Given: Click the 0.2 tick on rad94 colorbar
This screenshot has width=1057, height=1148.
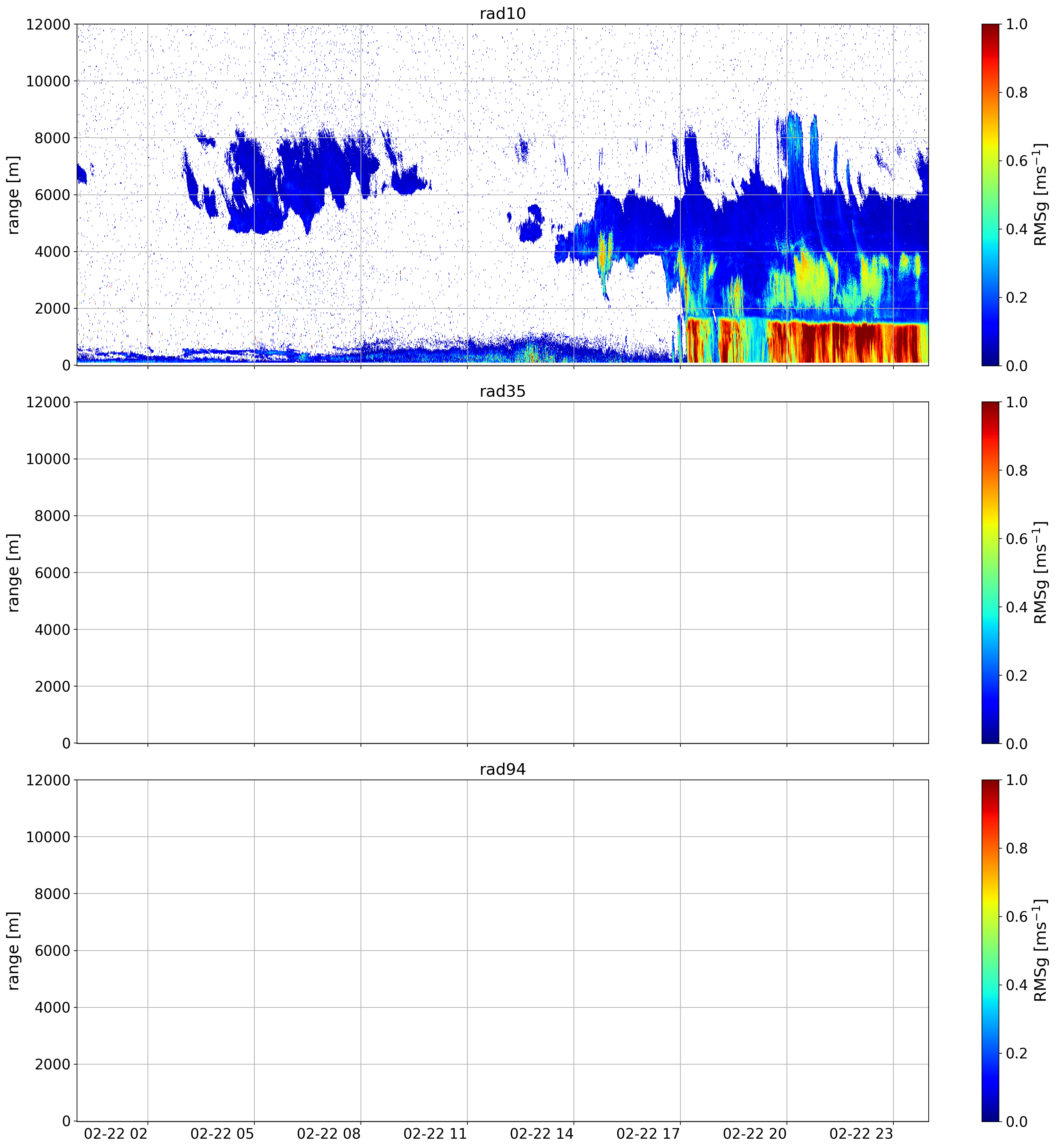Looking at the screenshot, I should 1016,1054.
